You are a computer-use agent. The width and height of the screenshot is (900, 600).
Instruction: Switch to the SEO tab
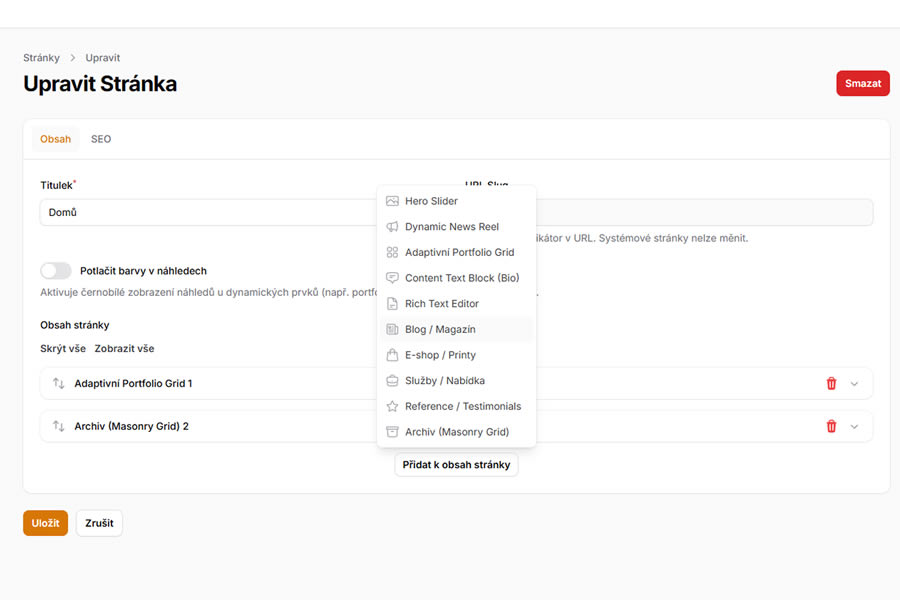[101, 139]
